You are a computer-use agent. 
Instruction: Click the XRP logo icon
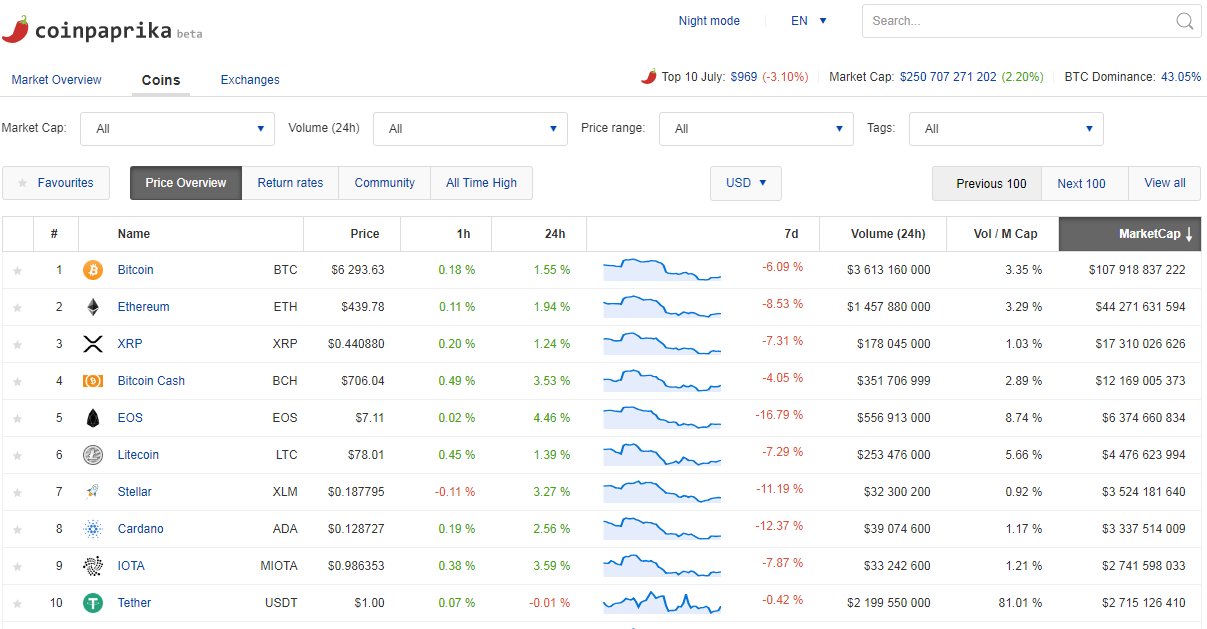point(93,344)
